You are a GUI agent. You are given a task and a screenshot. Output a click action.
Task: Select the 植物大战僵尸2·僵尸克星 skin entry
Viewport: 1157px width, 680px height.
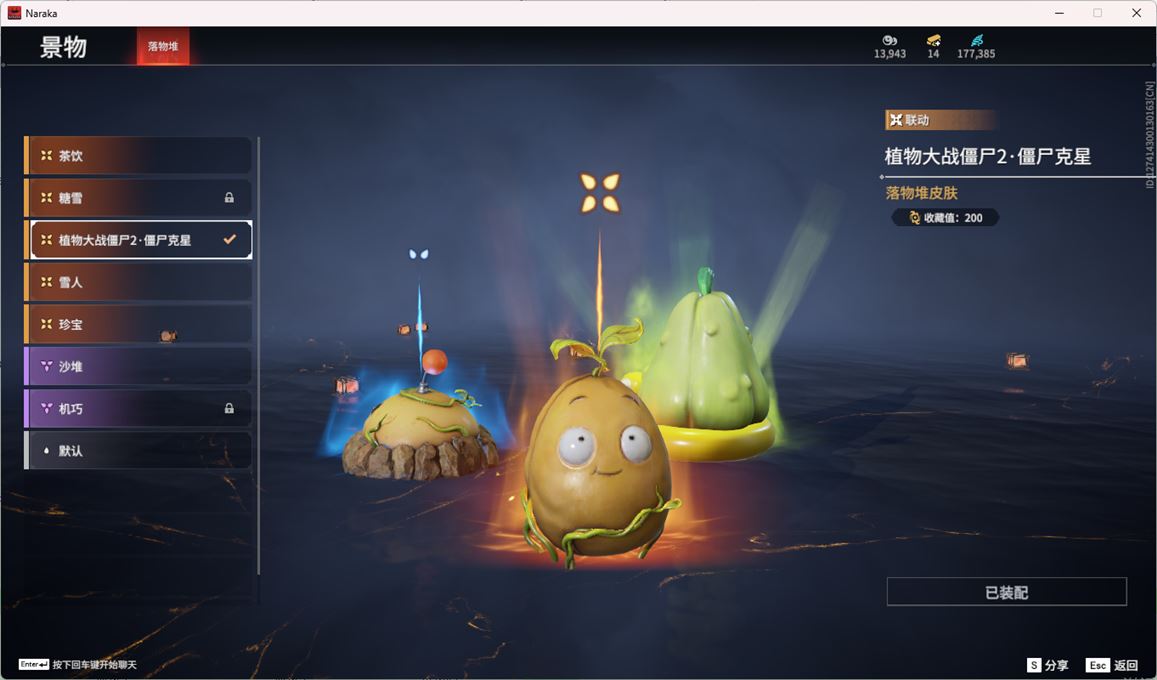point(138,240)
